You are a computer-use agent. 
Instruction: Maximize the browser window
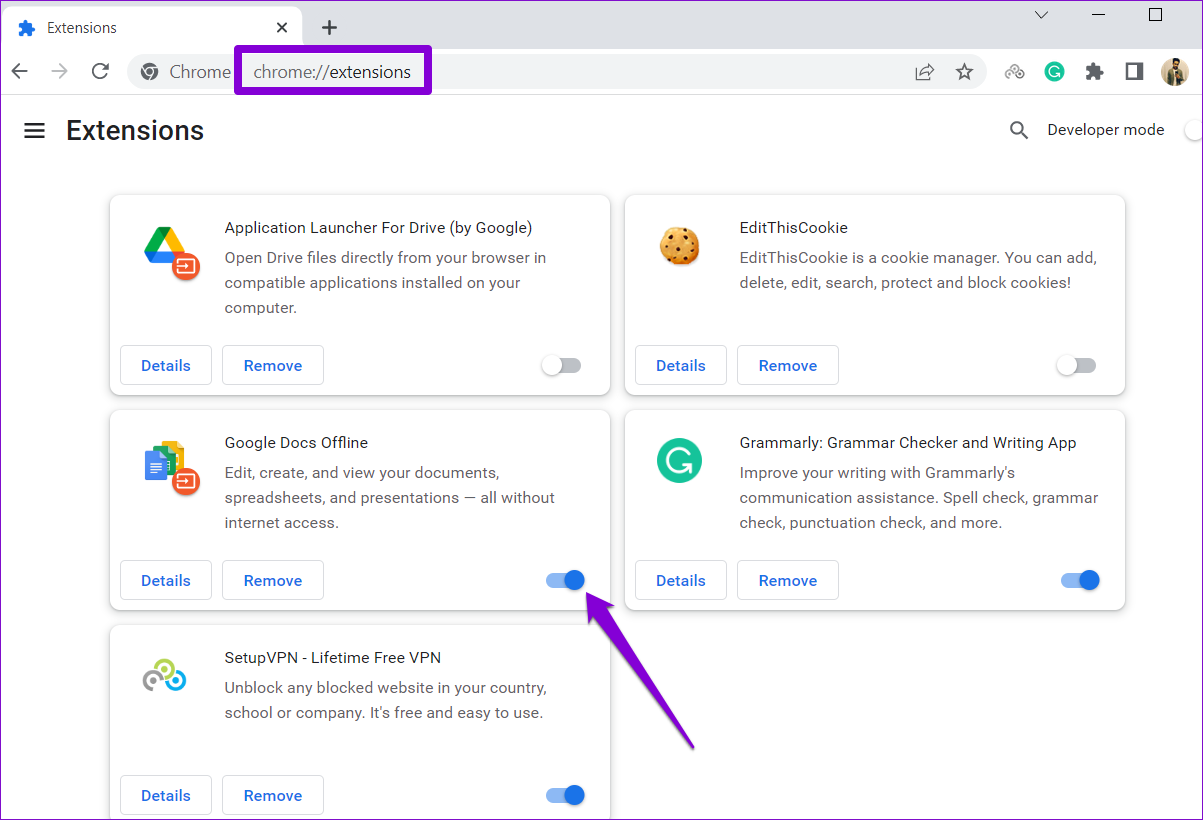(1156, 15)
